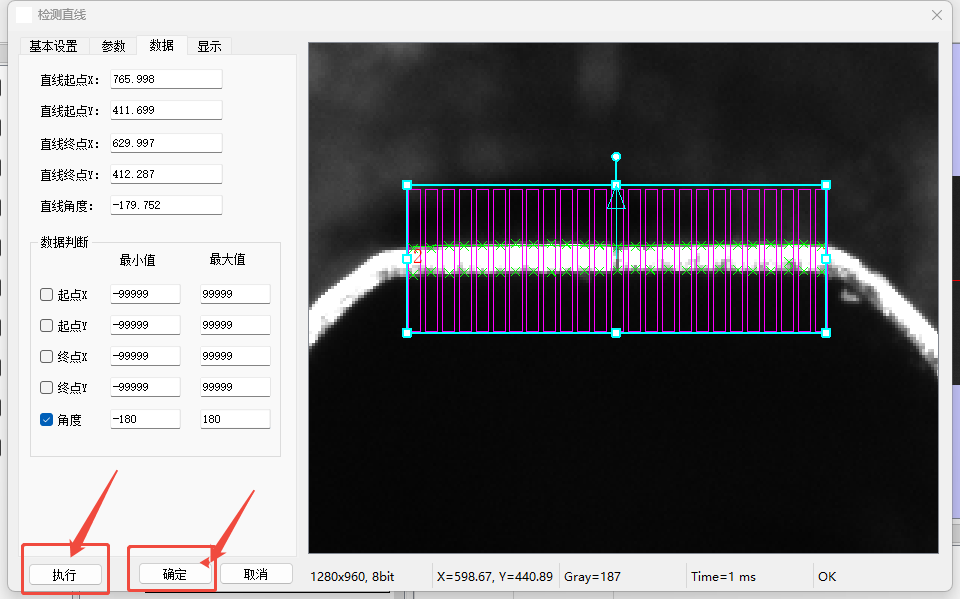Select the ROI bottom-middle edge handle
Screen dimensions: 960x599
(x=616, y=332)
